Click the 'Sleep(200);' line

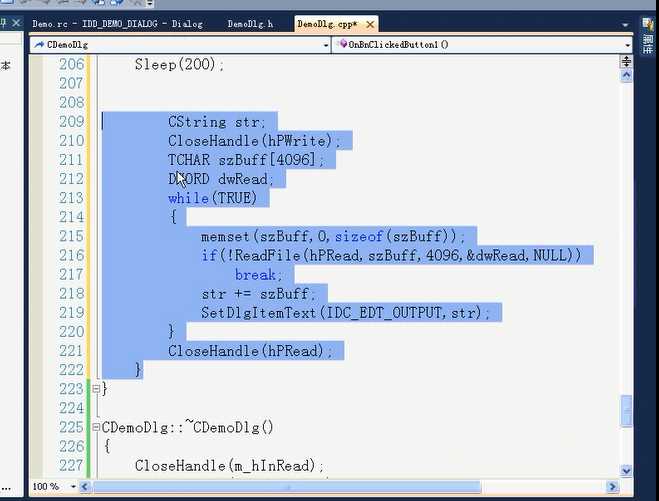tap(179, 64)
